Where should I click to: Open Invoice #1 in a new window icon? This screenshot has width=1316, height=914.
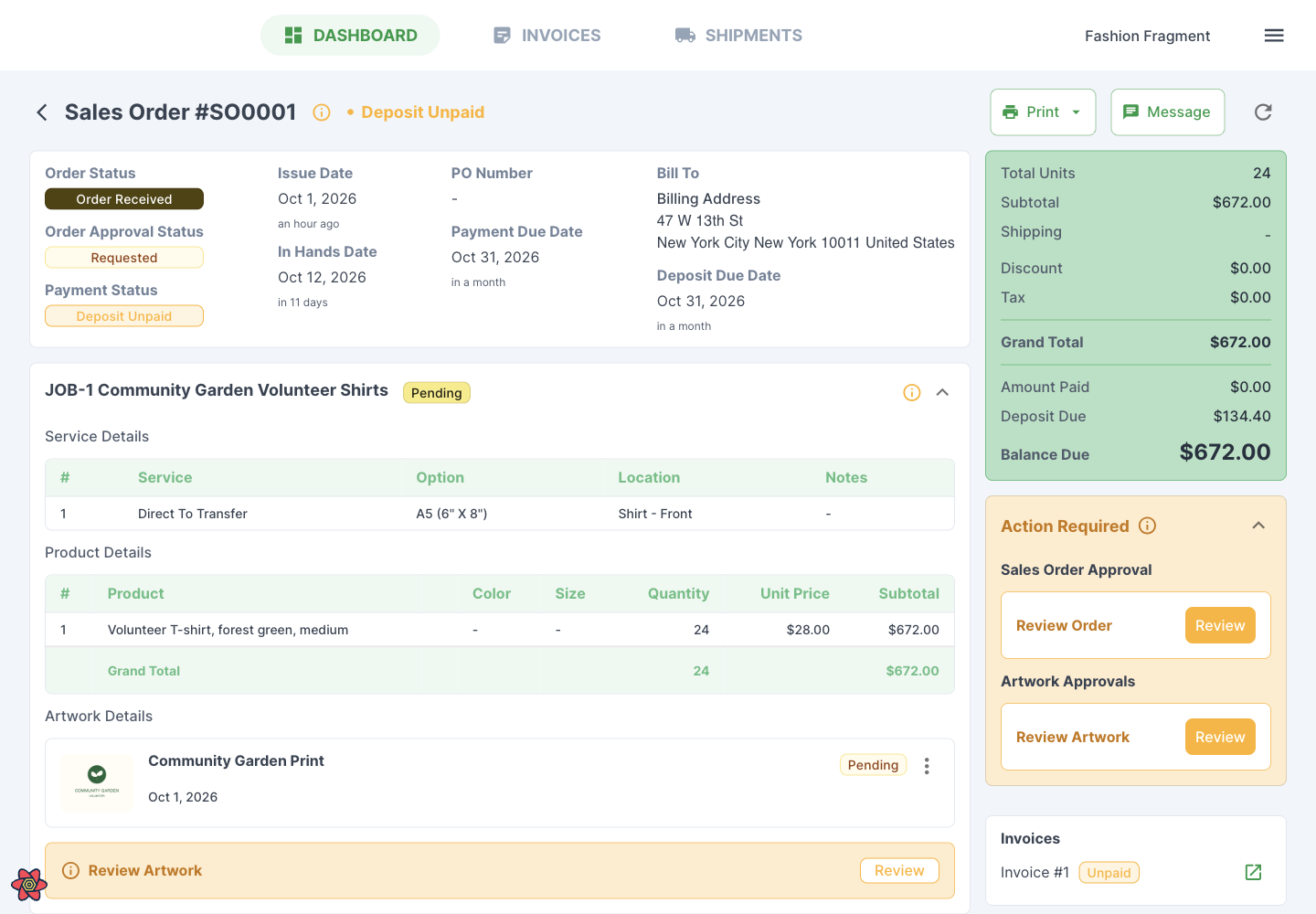click(x=1254, y=873)
